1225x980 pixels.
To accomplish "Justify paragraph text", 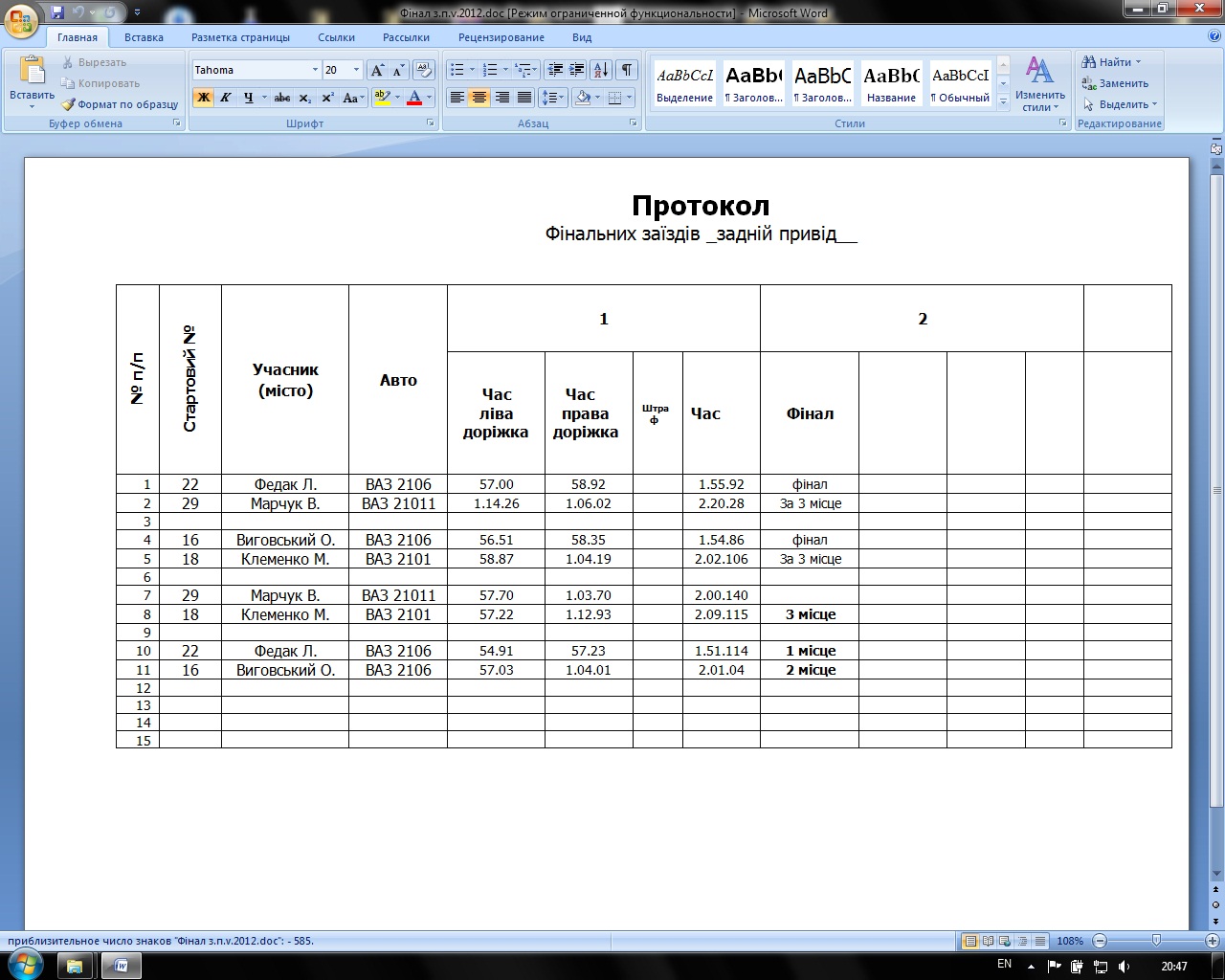I will (523, 98).
